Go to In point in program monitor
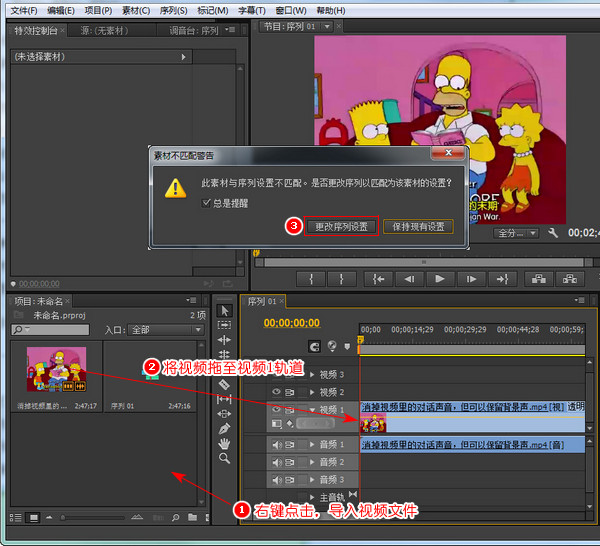600x546 pixels. click(379, 279)
